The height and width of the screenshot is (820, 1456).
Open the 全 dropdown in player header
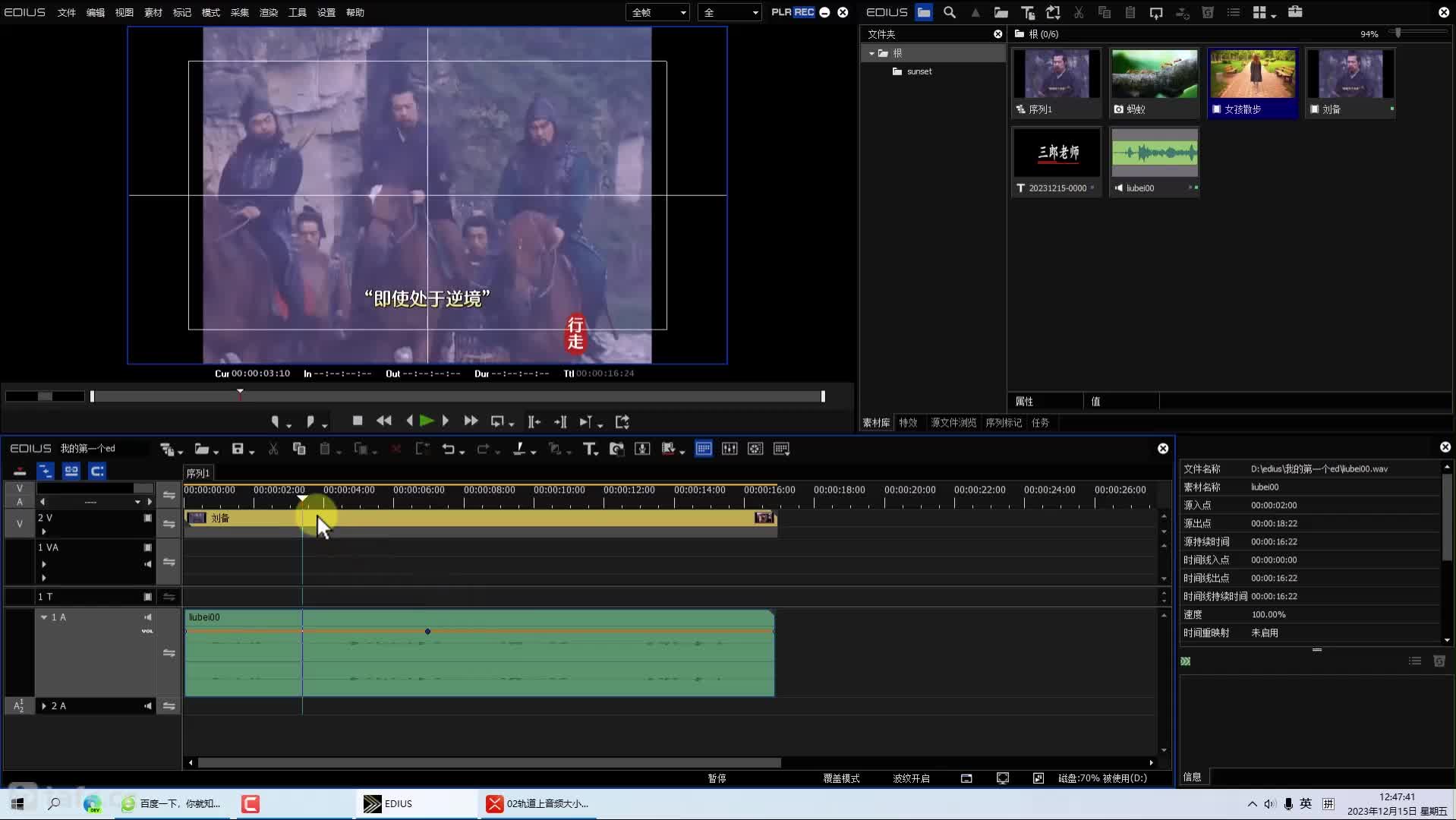[730, 12]
